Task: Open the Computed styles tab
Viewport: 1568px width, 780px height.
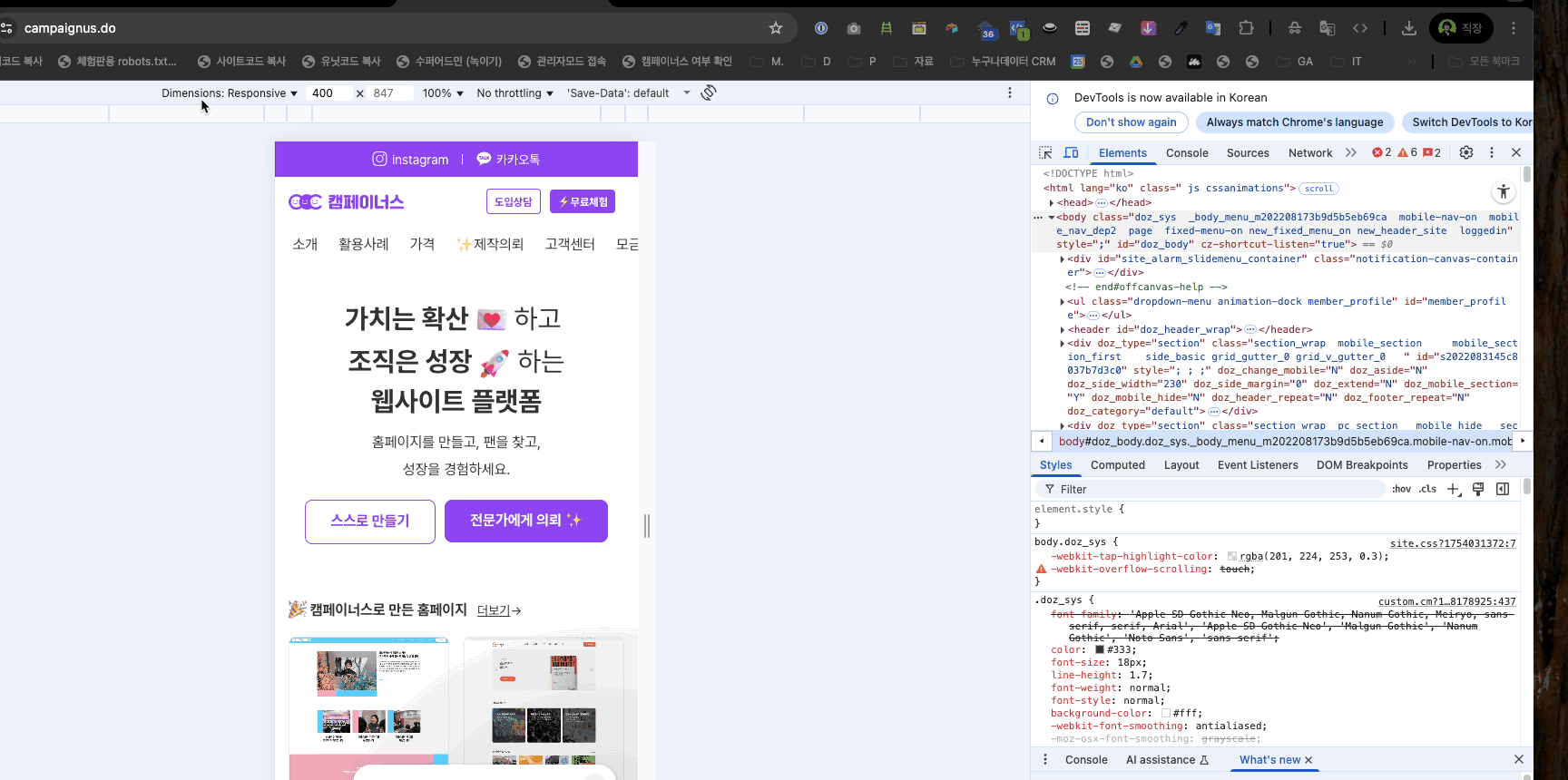Action: pyautogui.click(x=1117, y=465)
